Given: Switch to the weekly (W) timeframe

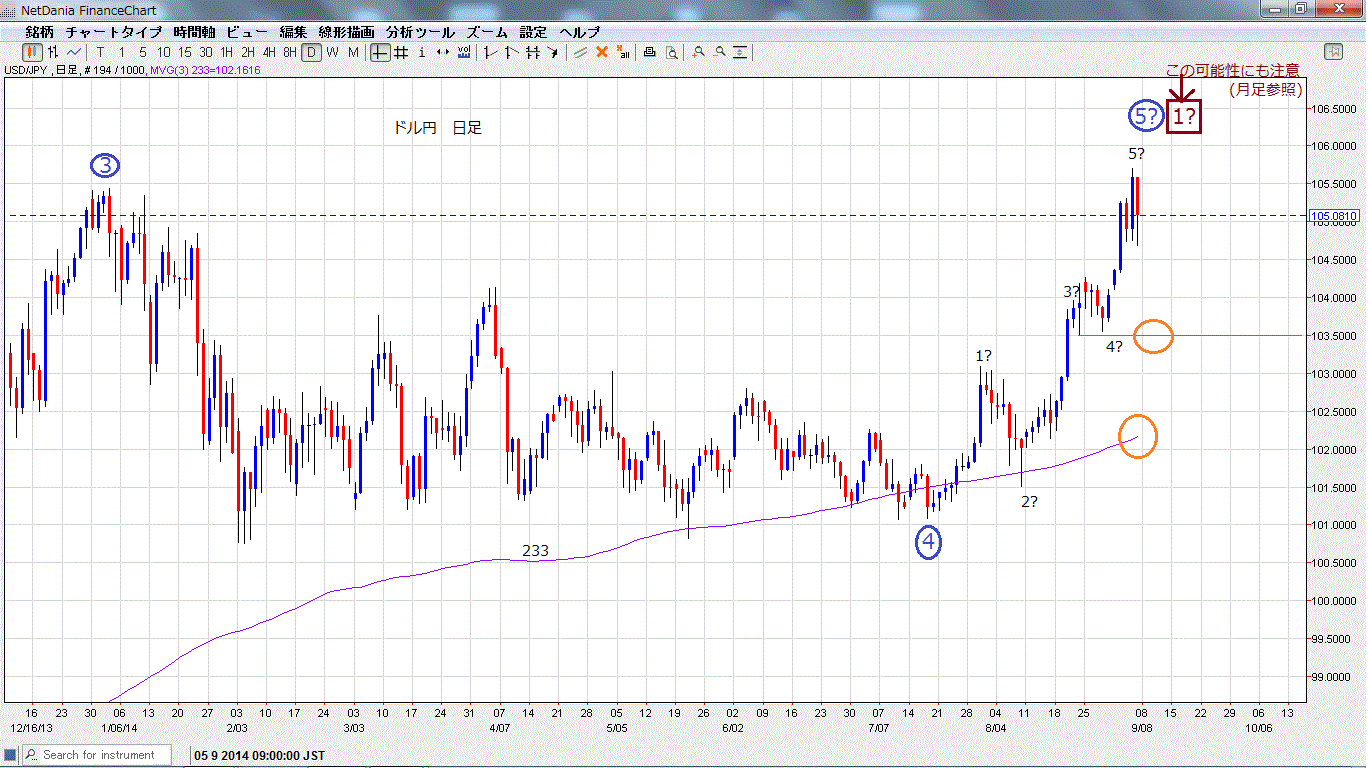Looking at the screenshot, I should coord(332,52).
